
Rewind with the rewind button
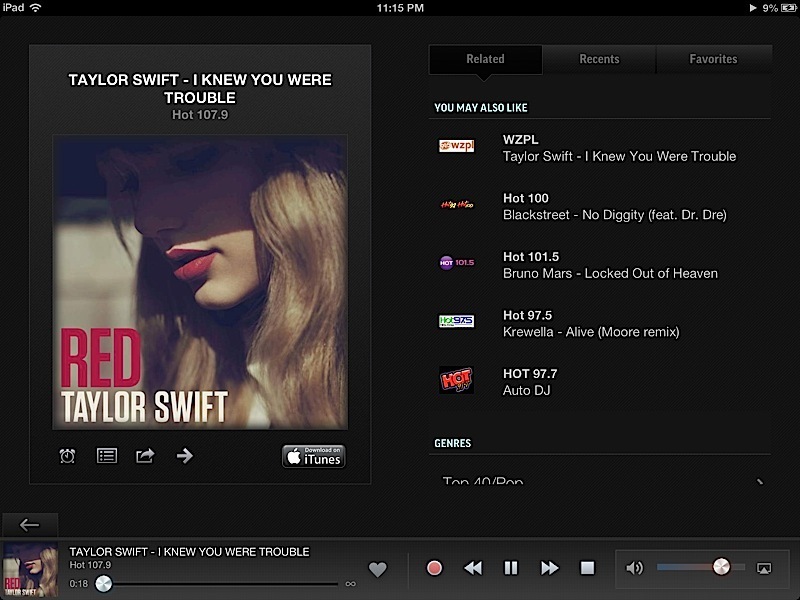(x=473, y=568)
